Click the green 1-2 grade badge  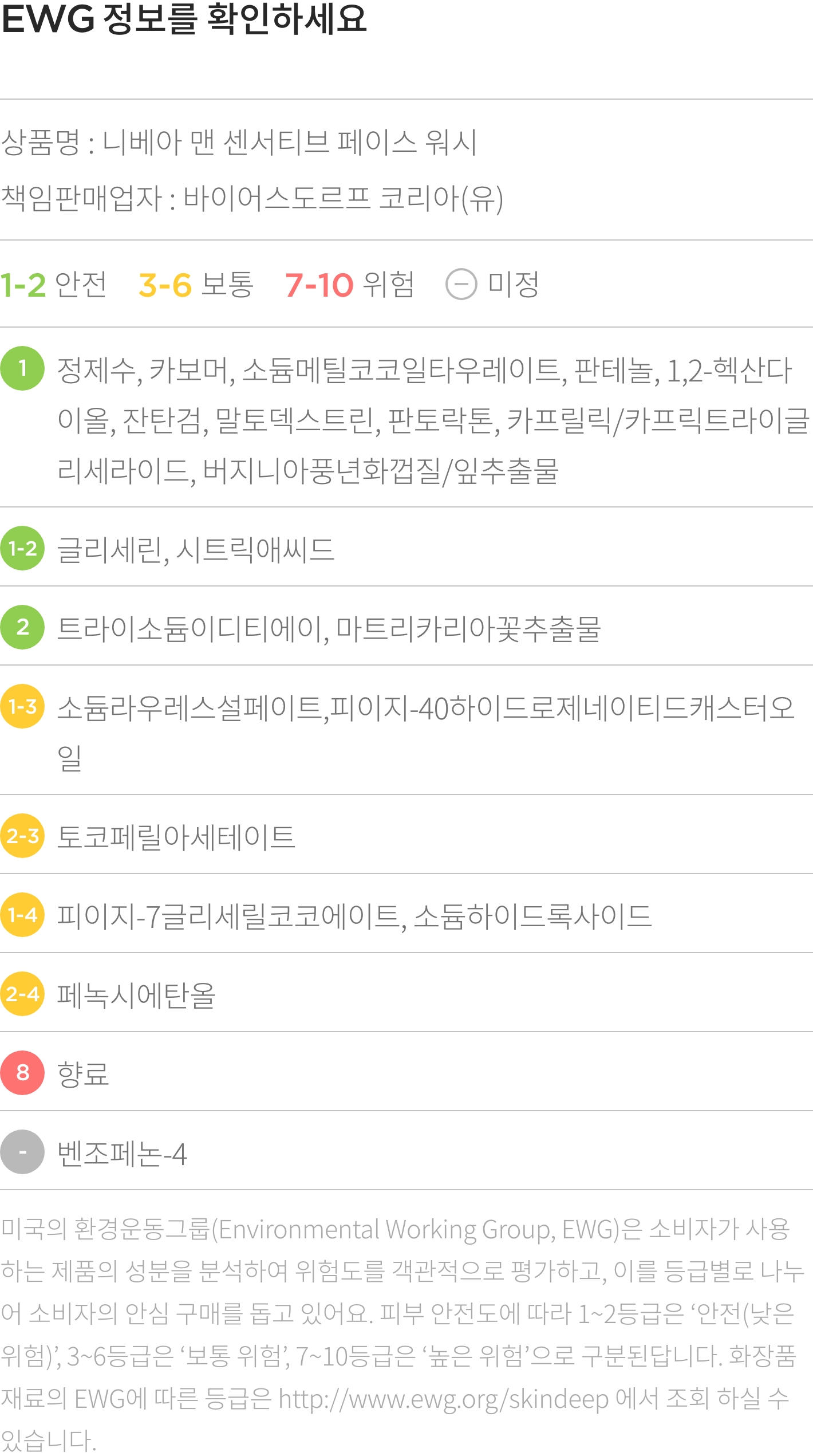pyautogui.click(x=22, y=548)
